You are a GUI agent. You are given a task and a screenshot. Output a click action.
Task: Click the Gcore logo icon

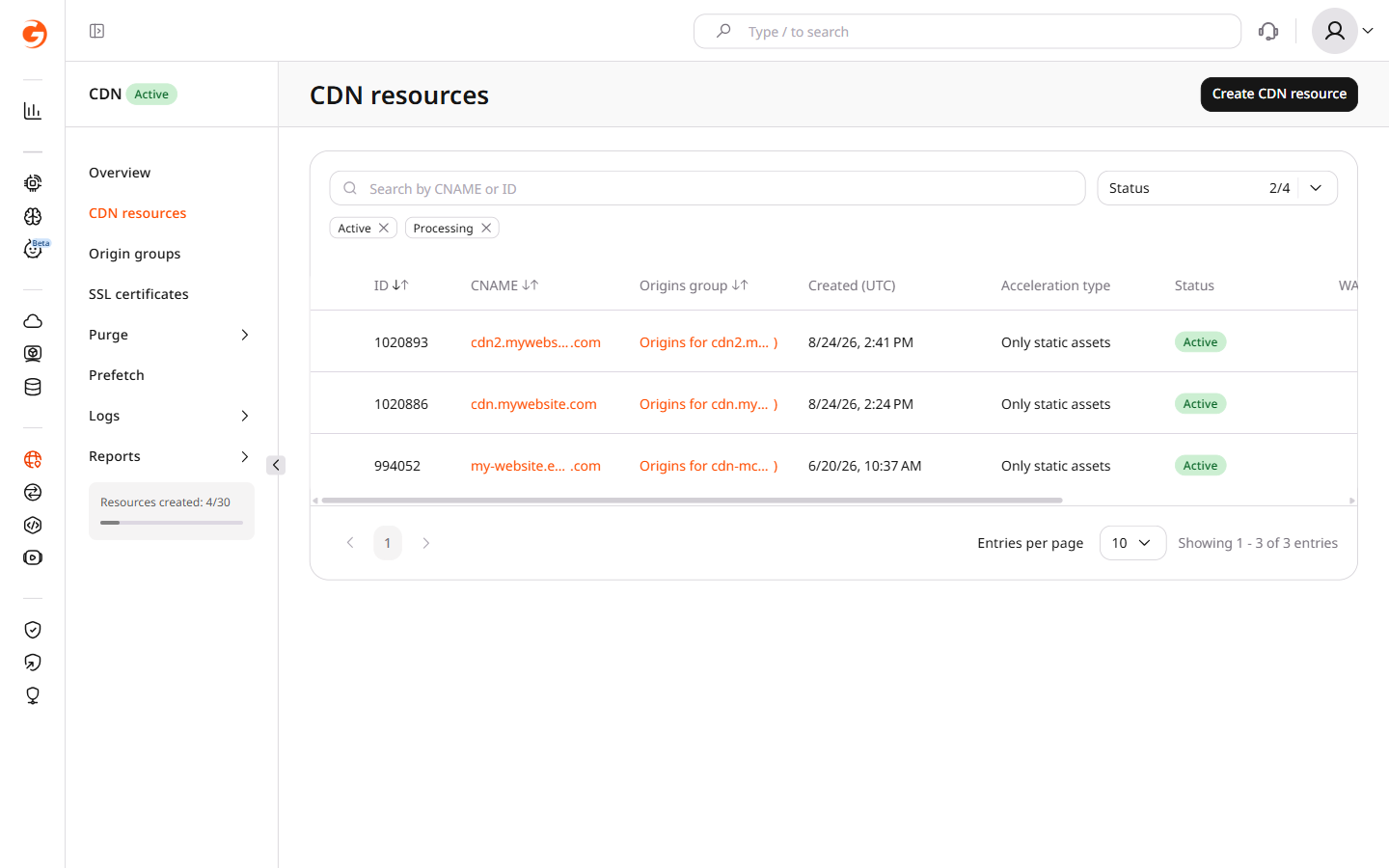click(34, 34)
